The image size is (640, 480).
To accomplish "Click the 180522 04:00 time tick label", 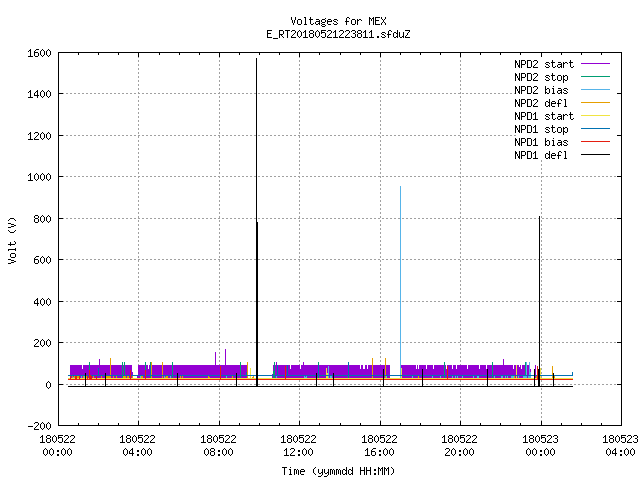I will tap(138, 446).
